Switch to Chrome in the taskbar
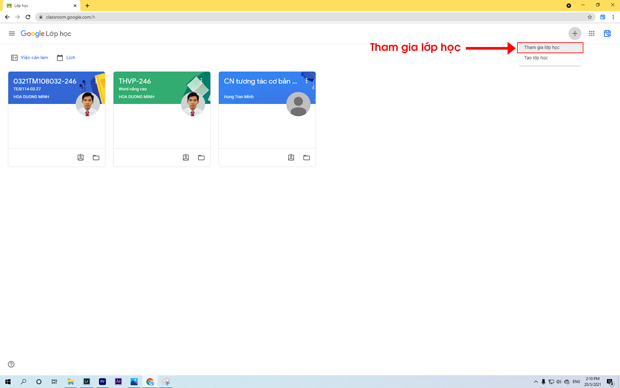The image size is (620, 388). click(x=150, y=382)
